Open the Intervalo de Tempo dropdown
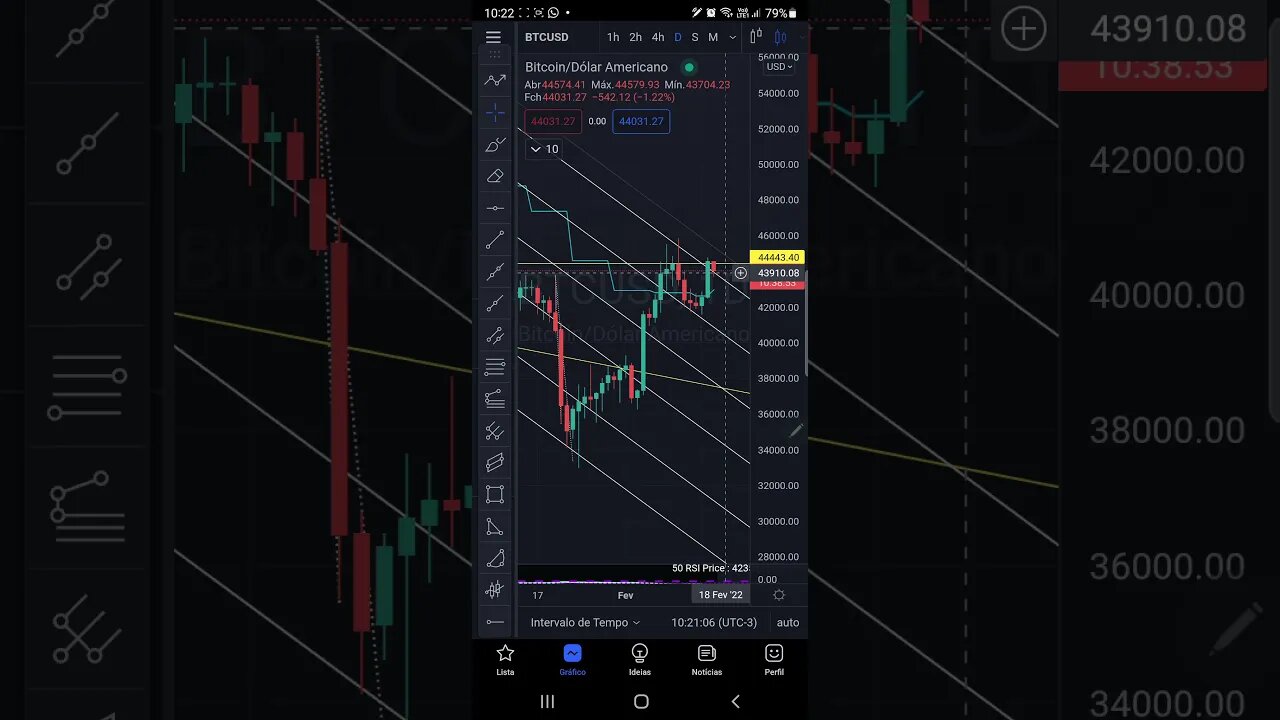Viewport: 1280px width, 720px height. [x=585, y=622]
